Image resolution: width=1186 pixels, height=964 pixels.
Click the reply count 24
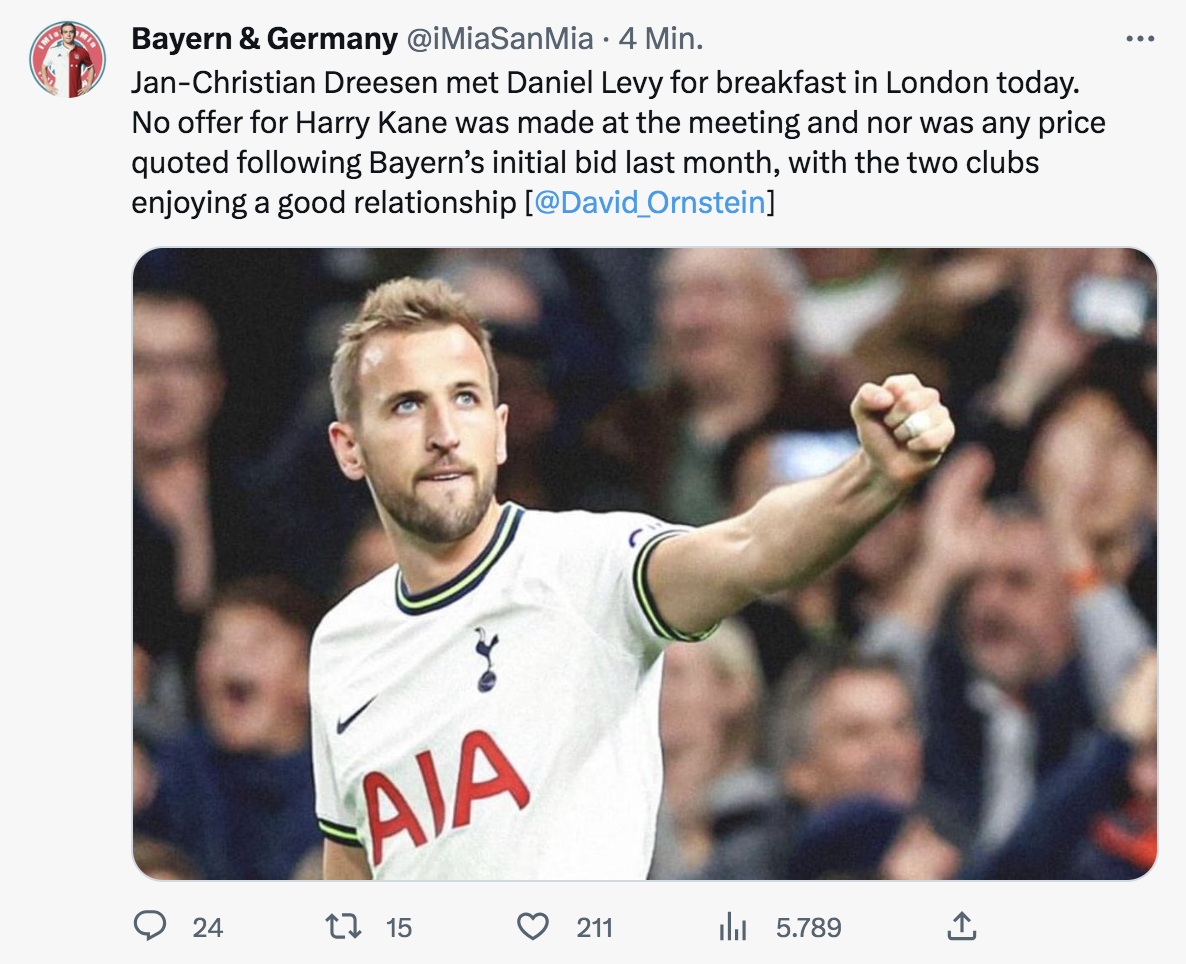coord(207,928)
